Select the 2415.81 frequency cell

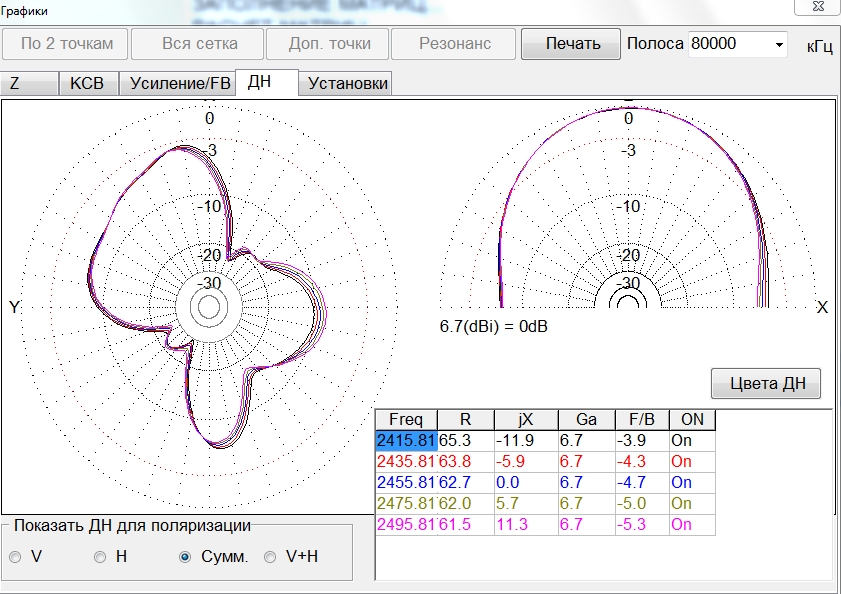pos(406,440)
